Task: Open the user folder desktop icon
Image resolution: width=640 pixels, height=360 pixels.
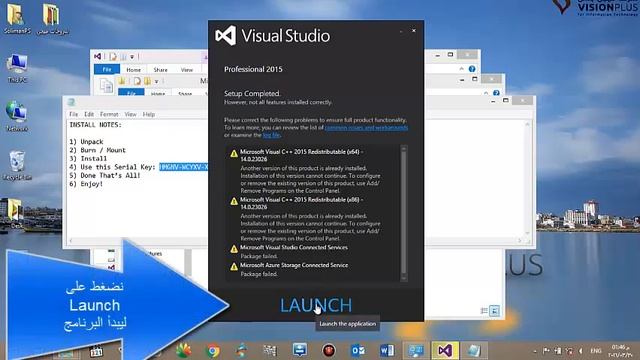Action: click(x=17, y=18)
